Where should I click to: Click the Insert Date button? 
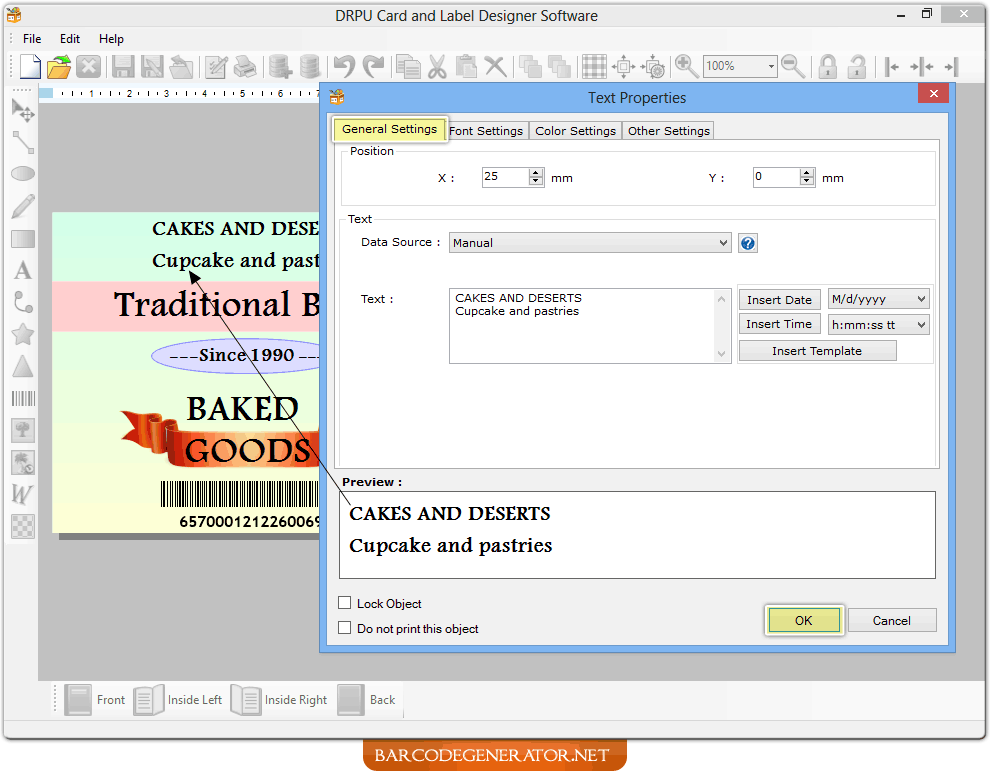[779, 299]
